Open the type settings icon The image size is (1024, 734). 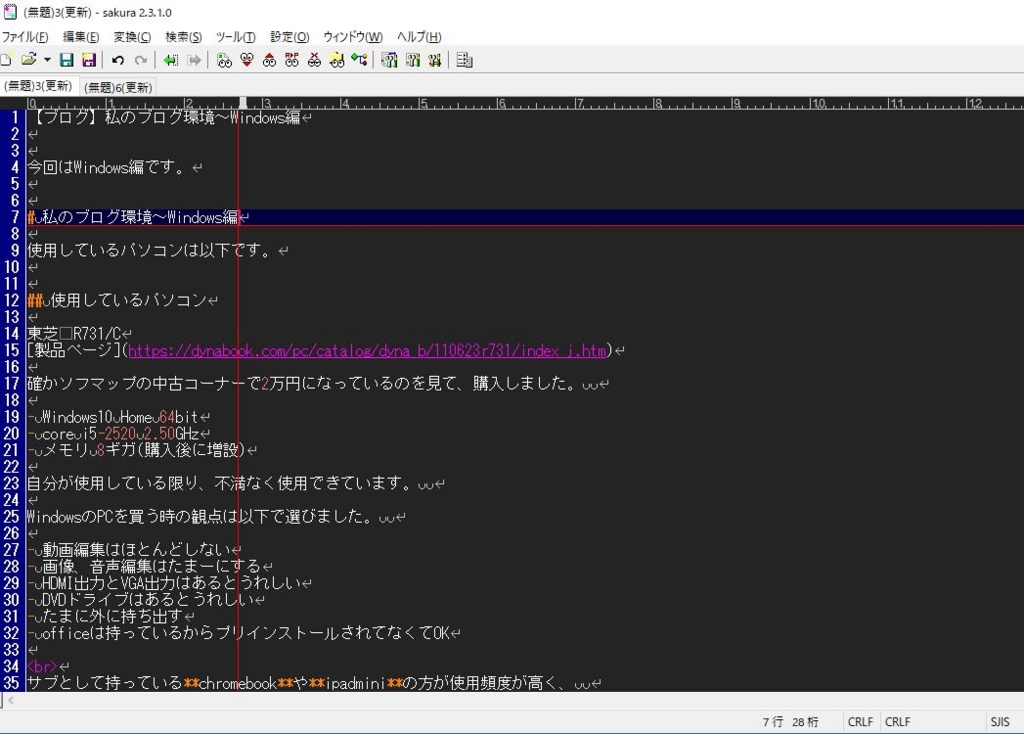[x=412, y=60]
